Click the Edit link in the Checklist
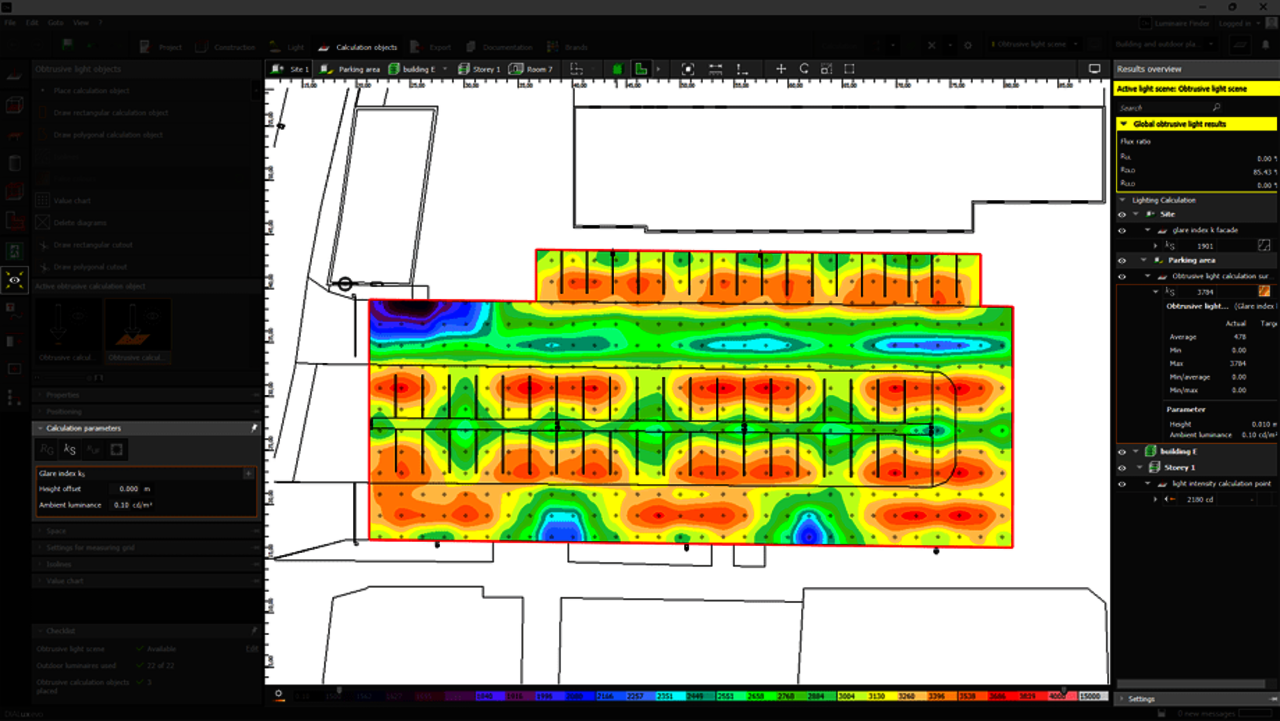 252,649
